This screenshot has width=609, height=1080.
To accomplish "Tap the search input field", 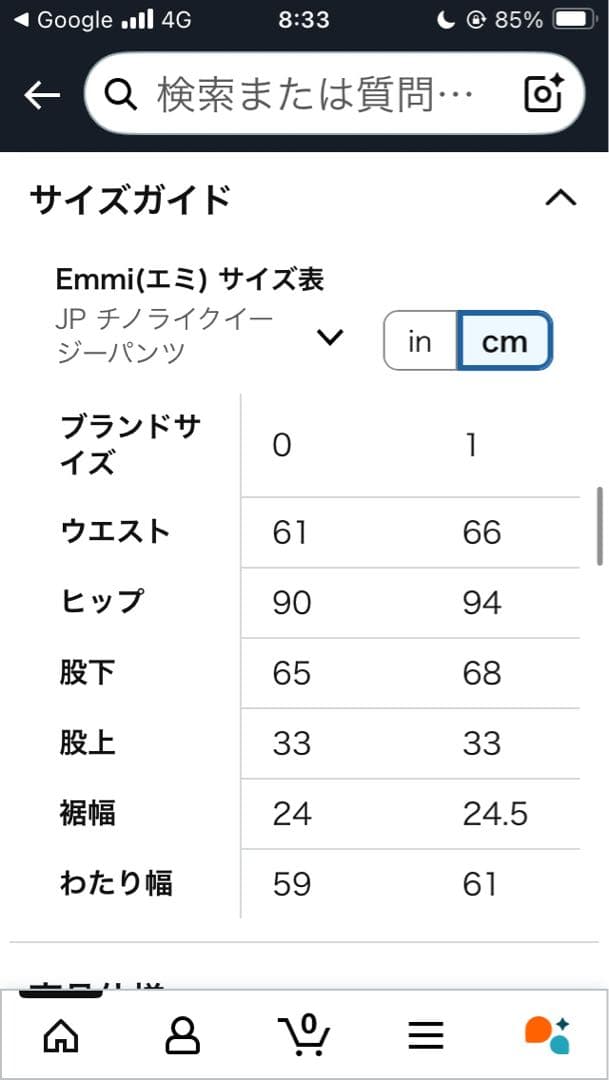I will pyautogui.click(x=300, y=93).
